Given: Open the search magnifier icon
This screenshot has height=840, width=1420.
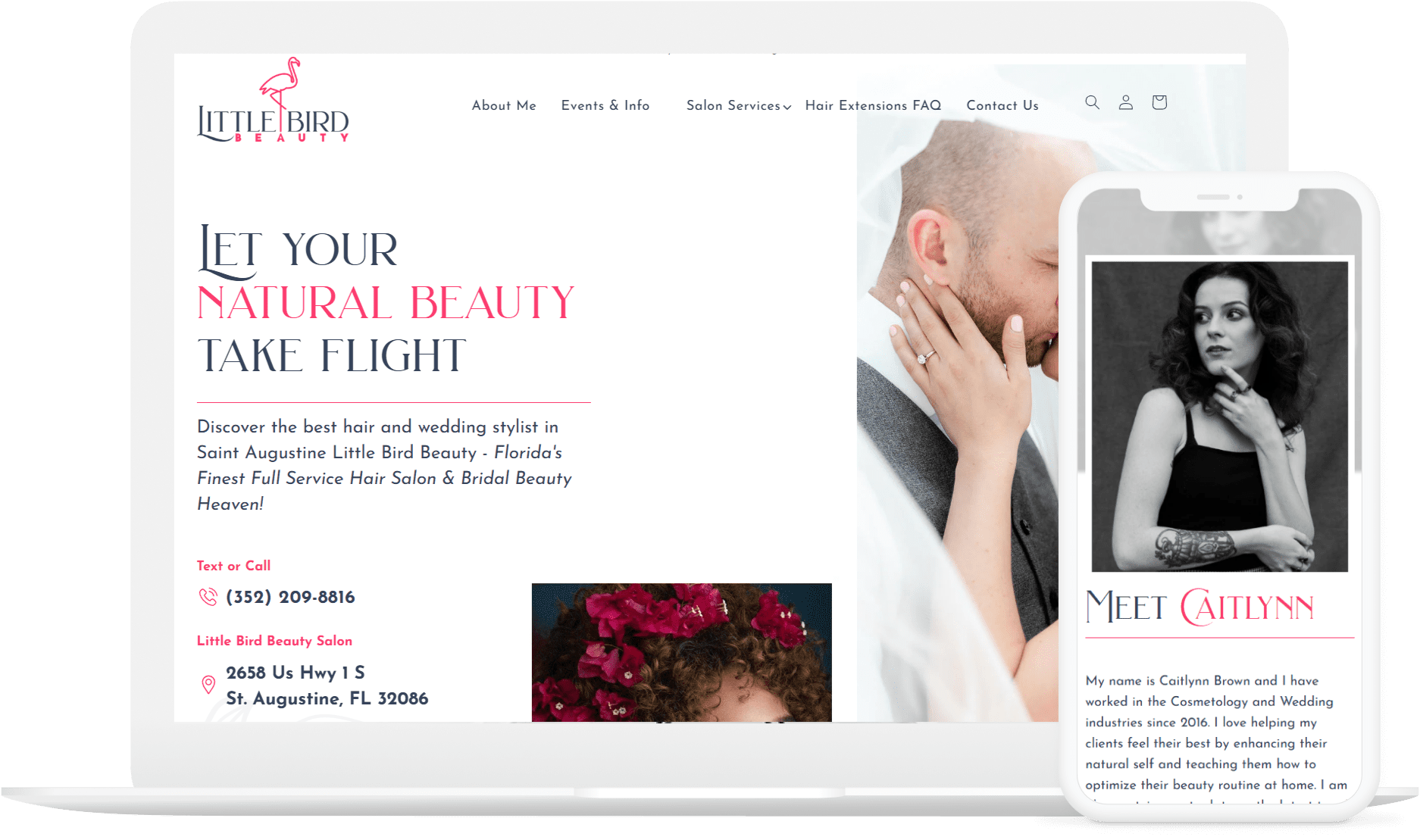Looking at the screenshot, I should pos(1092,102).
